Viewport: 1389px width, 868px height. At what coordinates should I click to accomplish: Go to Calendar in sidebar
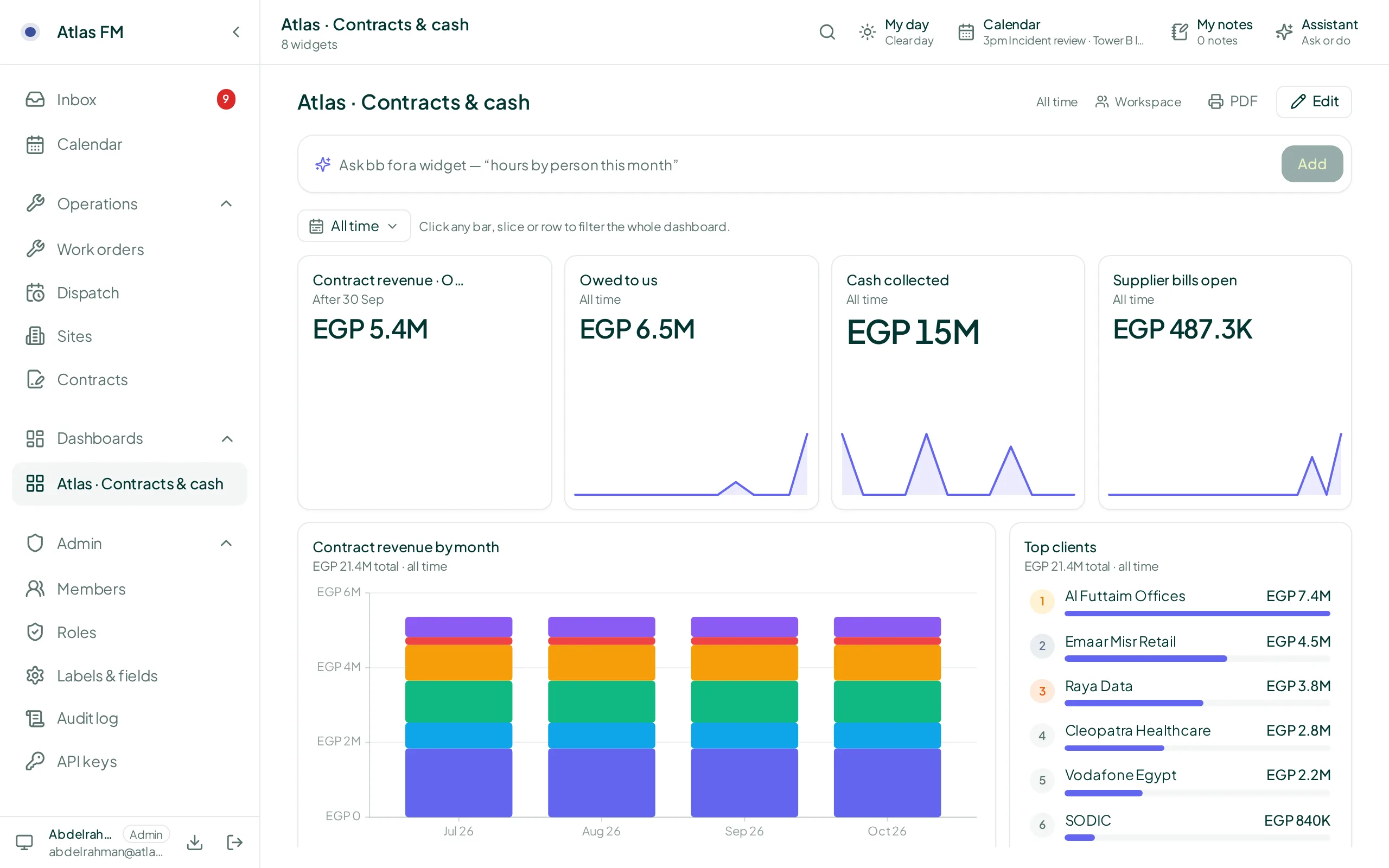[130, 144]
